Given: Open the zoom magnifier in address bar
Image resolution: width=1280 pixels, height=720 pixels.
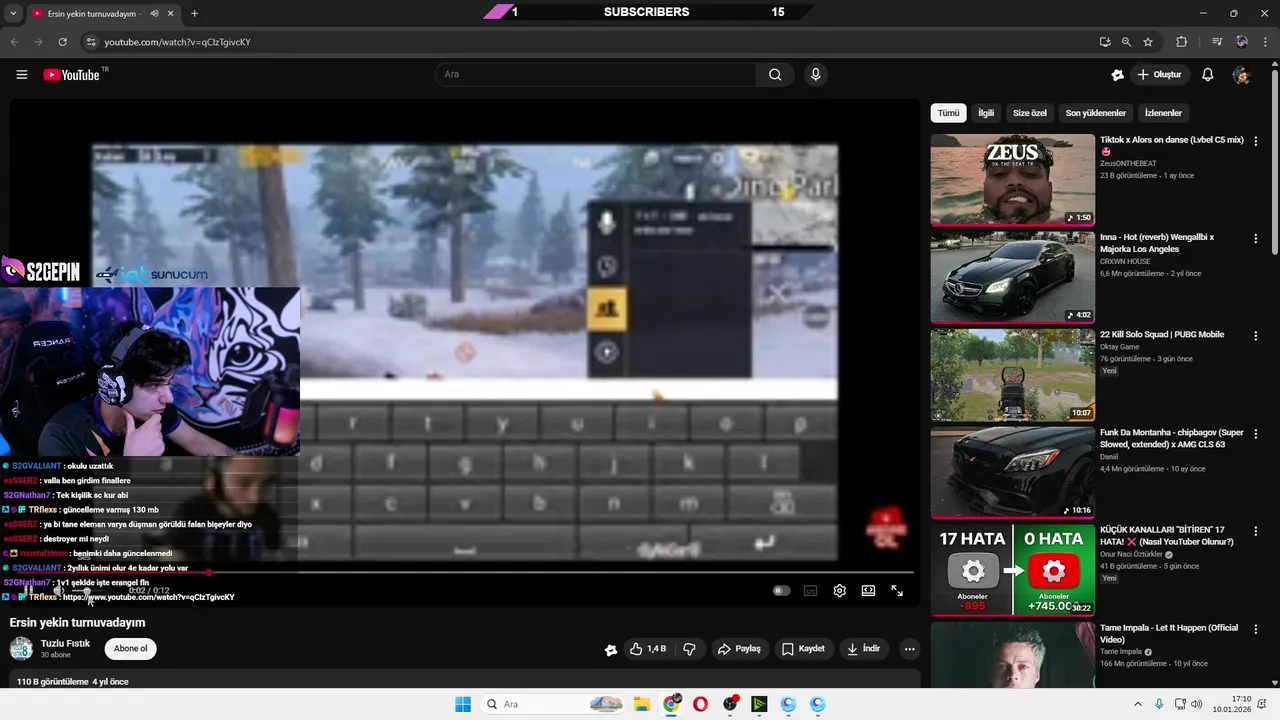Looking at the screenshot, I should pos(1126,42).
